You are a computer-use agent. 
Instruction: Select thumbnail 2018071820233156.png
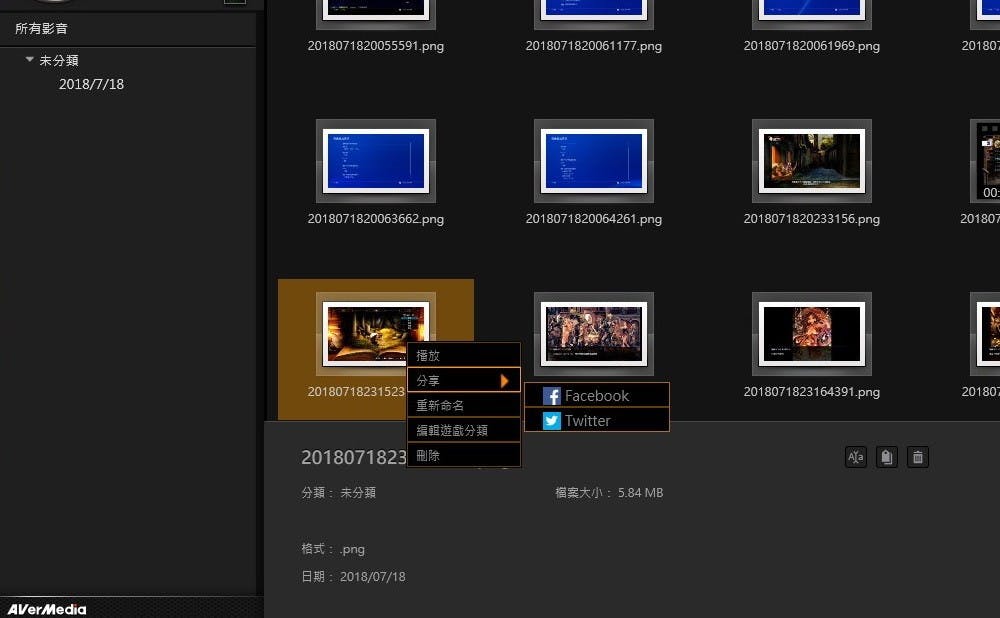point(811,161)
